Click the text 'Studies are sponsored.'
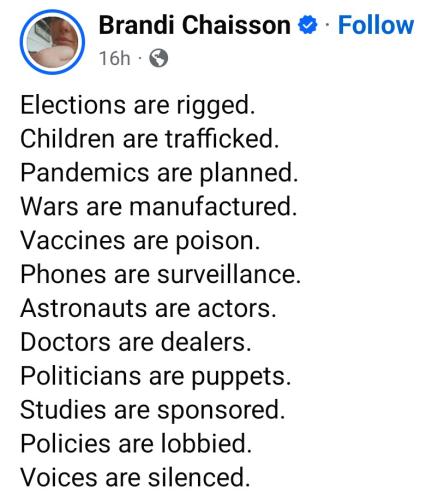432x500 pixels. (x=153, y=411)
